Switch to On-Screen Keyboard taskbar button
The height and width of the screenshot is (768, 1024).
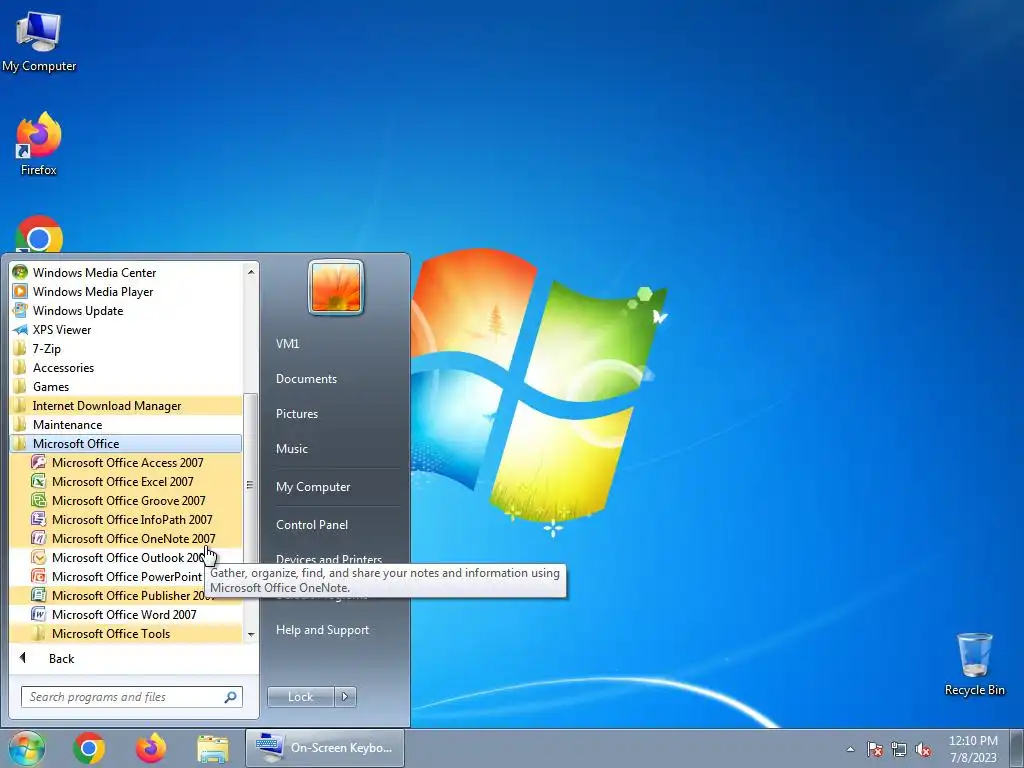325,748
